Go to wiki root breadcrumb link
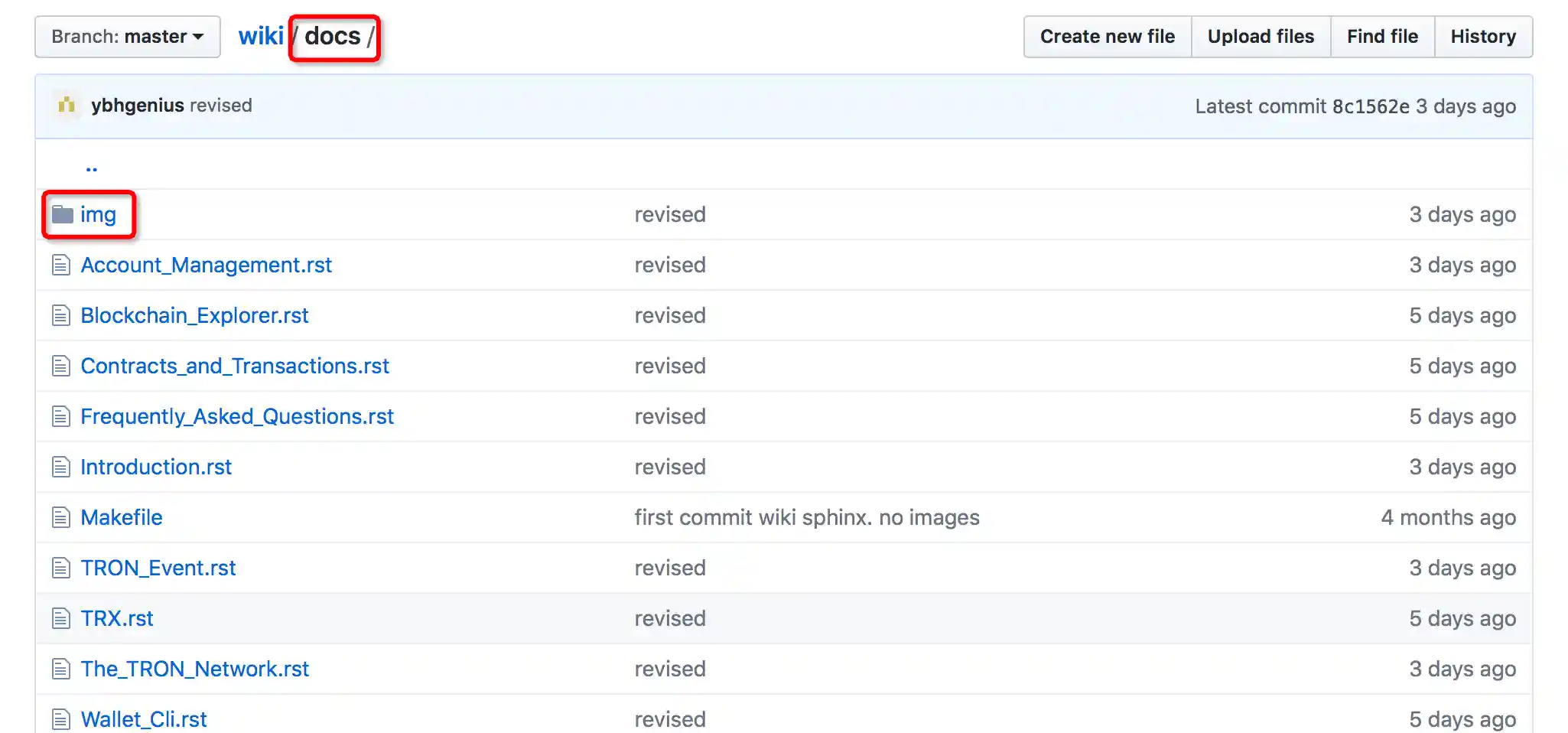 (261, 36)
